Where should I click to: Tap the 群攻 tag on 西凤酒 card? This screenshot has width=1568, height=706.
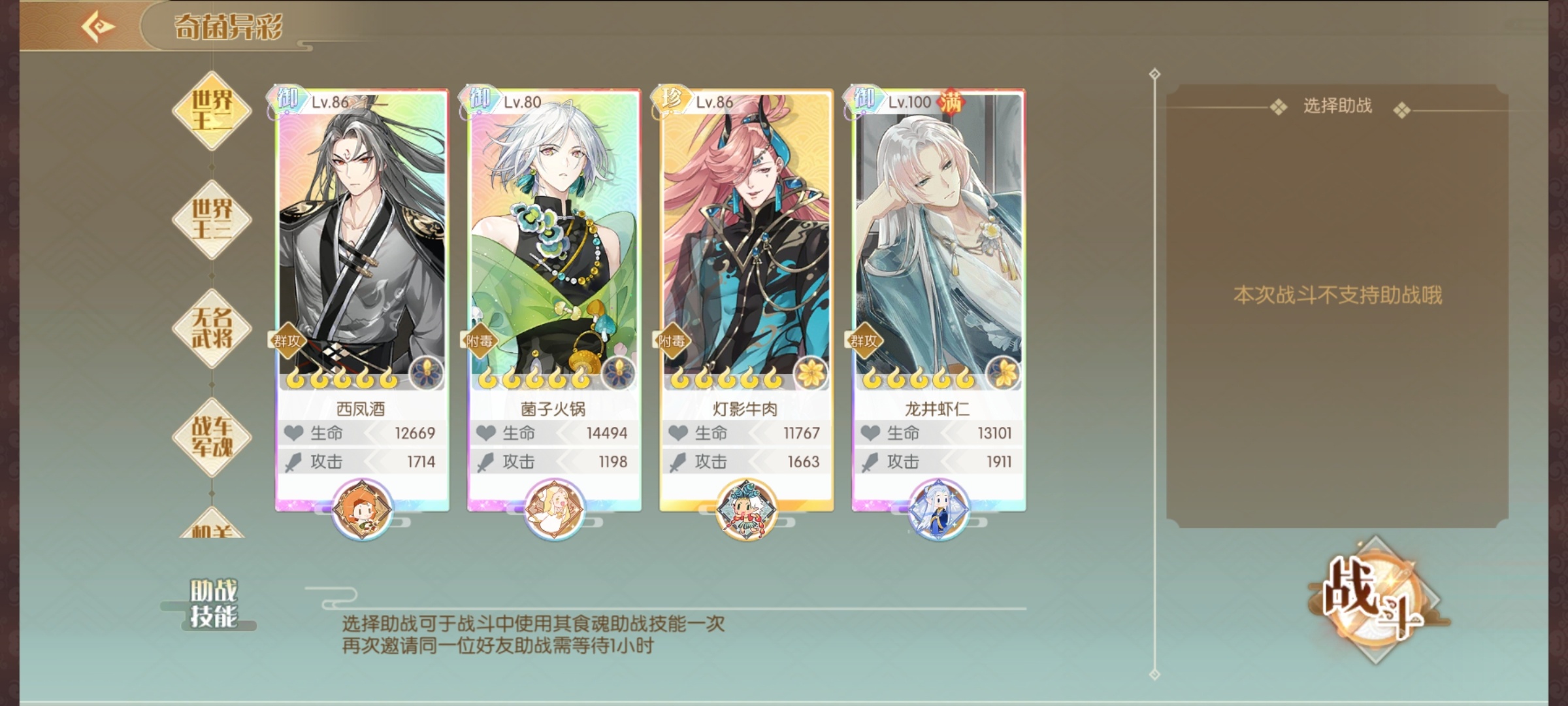(287, 340)
